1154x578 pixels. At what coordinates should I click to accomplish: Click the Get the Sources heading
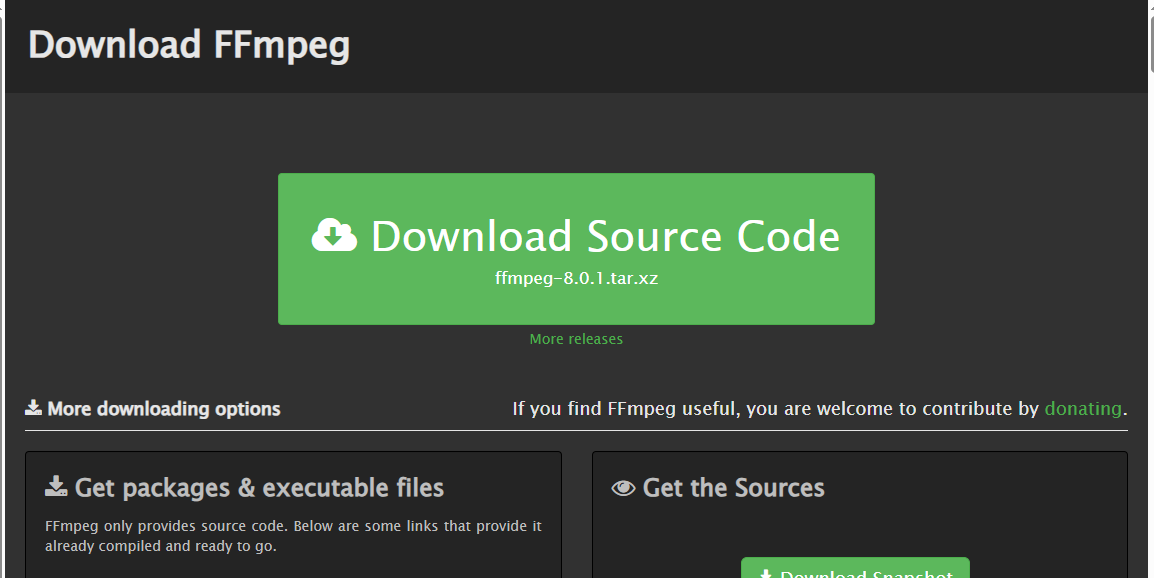click(734, 487)
